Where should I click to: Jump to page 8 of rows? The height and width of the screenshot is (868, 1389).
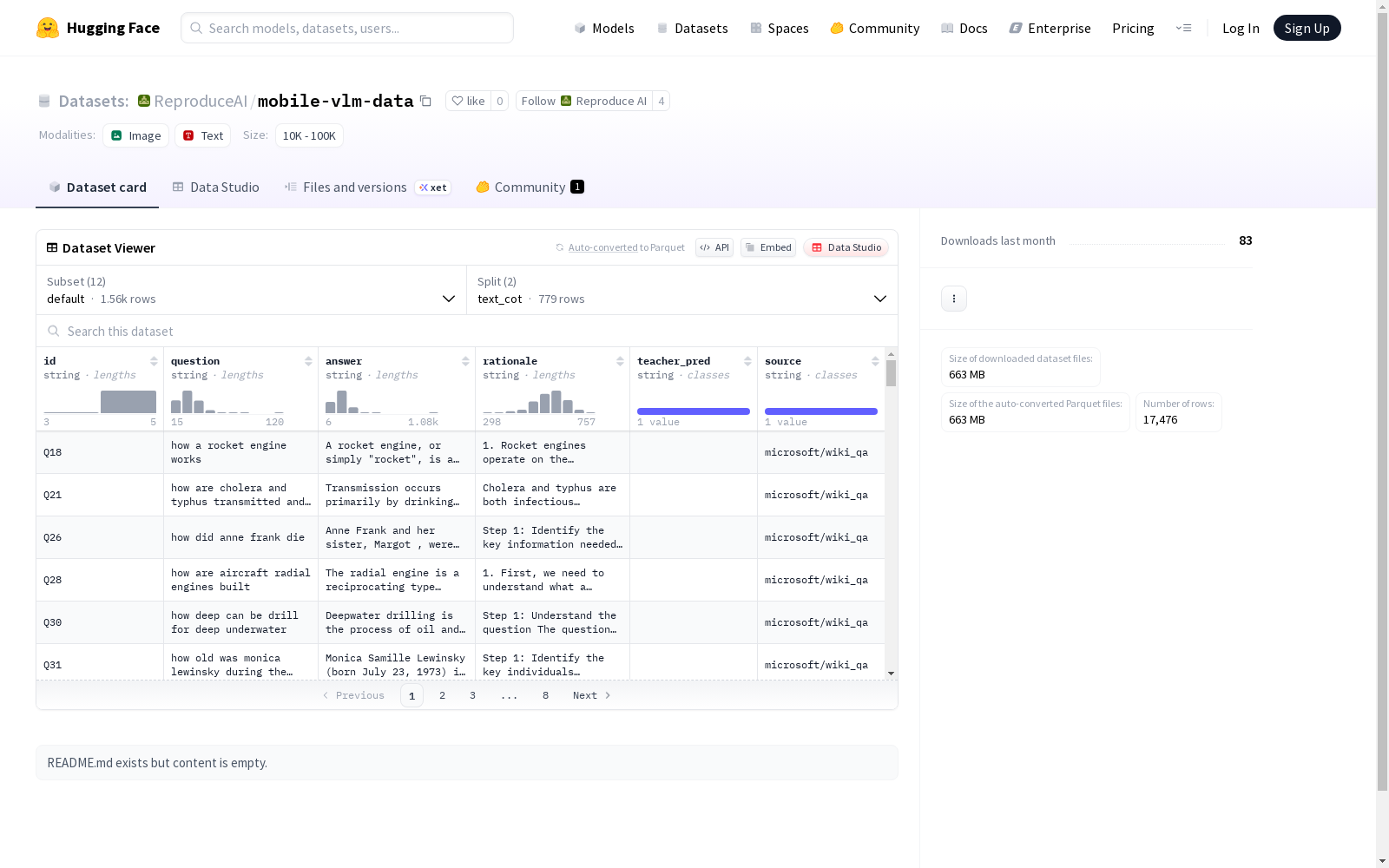[x=546, y=695]
